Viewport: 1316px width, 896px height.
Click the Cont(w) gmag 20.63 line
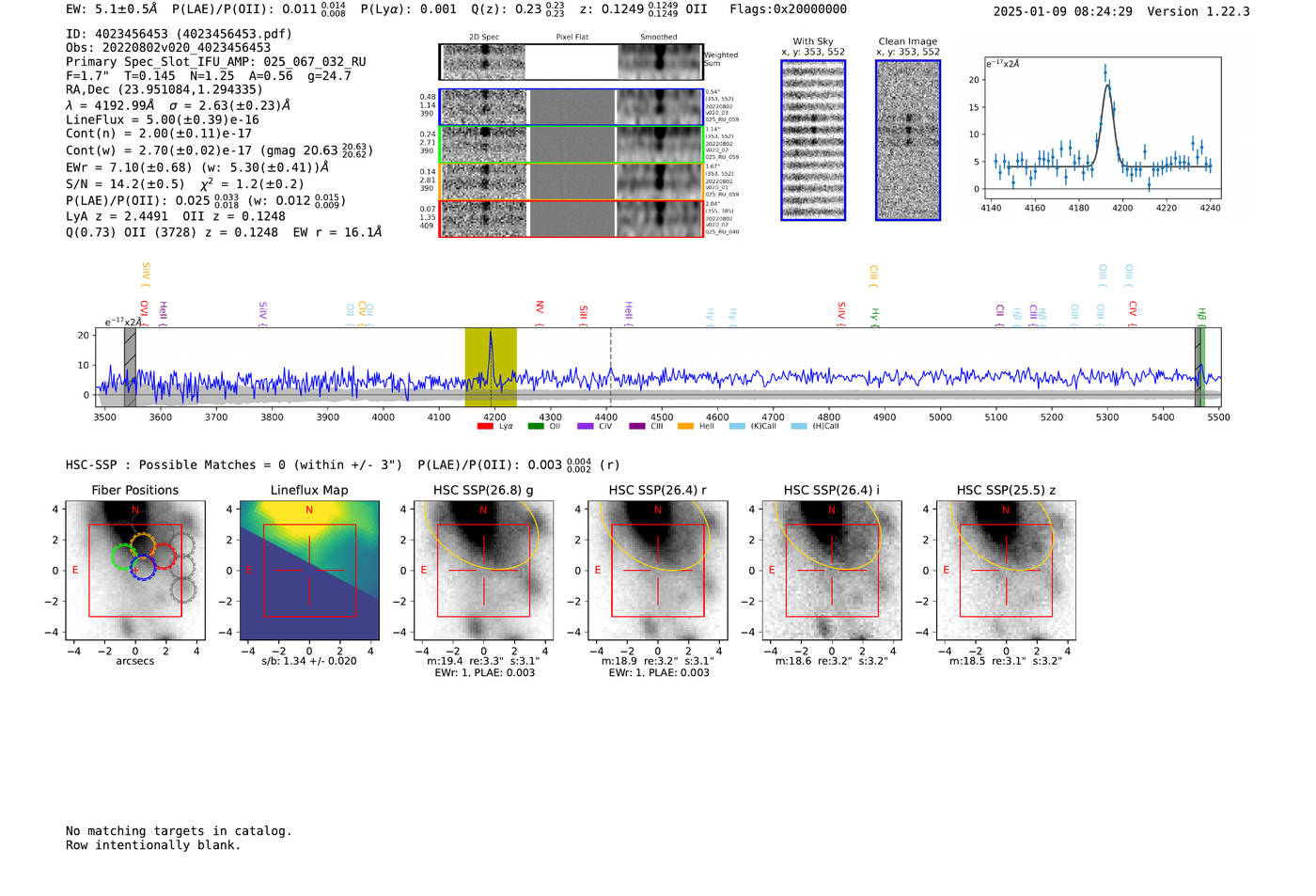[219, 150]
